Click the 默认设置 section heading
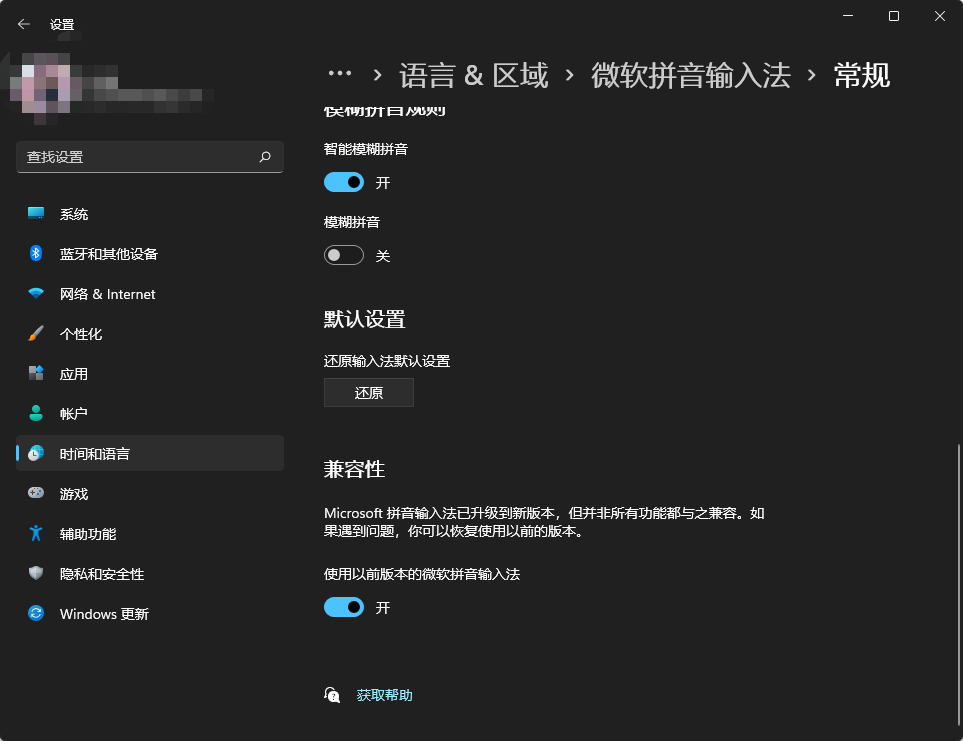 (x=365, y=319)
